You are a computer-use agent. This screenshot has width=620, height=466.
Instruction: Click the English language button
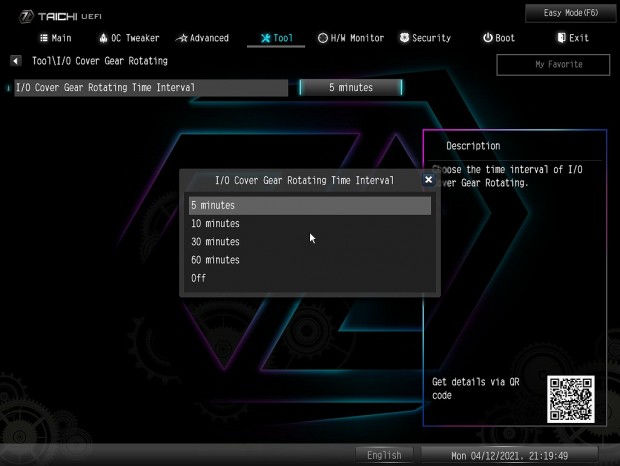tap(384, 455)
